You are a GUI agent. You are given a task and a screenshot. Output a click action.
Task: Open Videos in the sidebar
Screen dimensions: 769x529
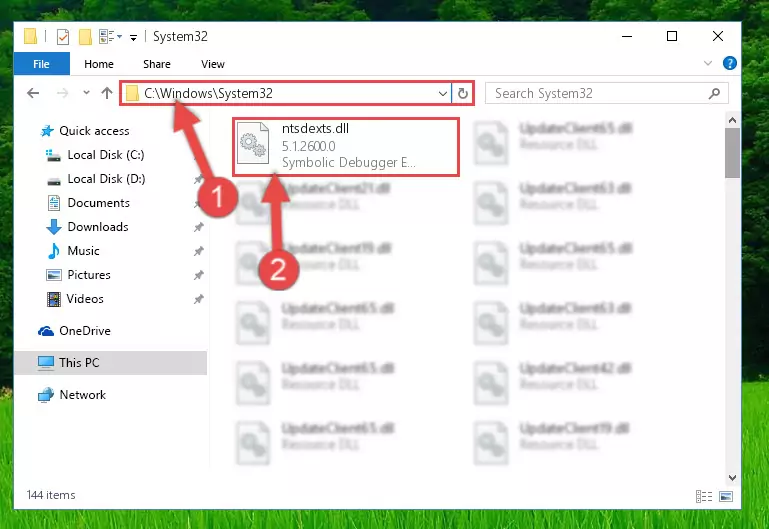85,299
